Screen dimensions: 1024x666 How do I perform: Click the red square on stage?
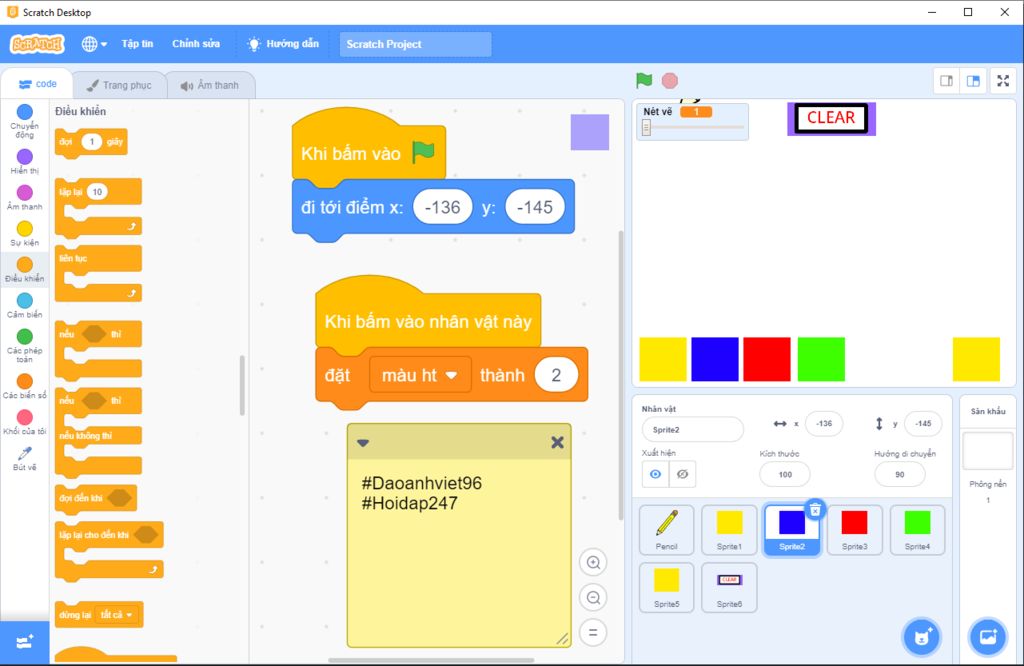click(767, 359)
